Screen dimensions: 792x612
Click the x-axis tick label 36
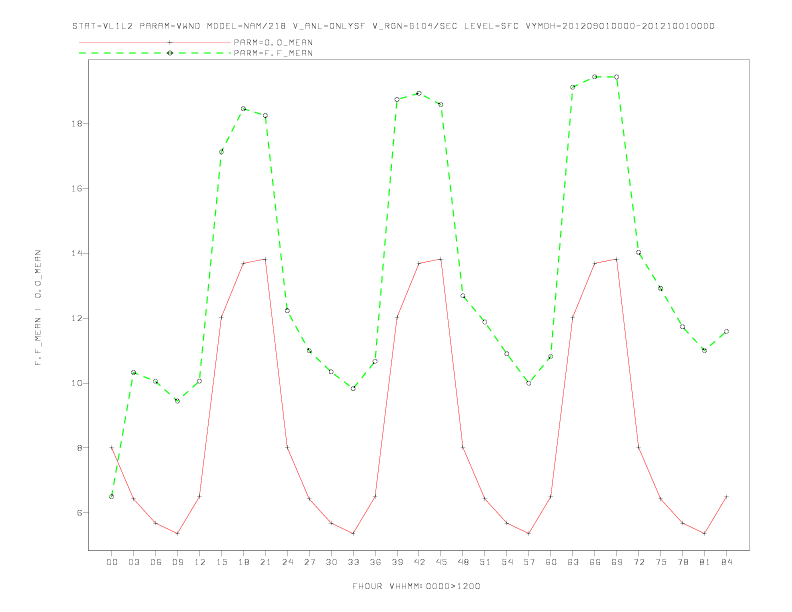(375, 562)
